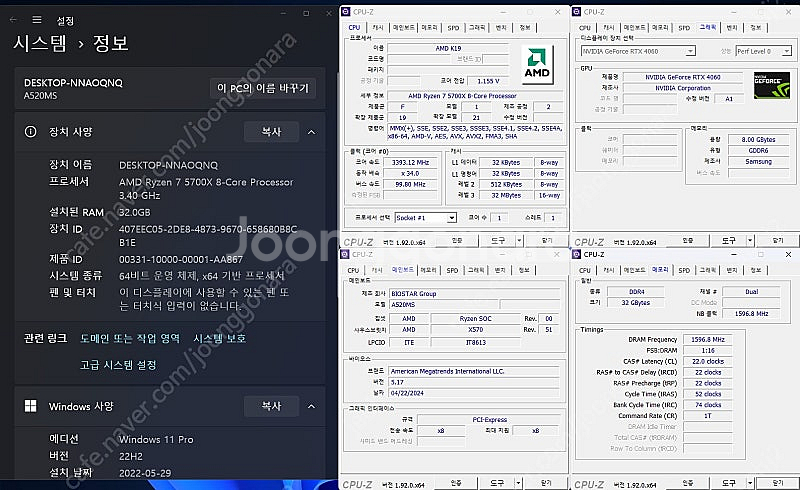Click 닫기 button in DDR4 memory window
The width and height of the screenshot is (800, 490).
tap(778, 482)
